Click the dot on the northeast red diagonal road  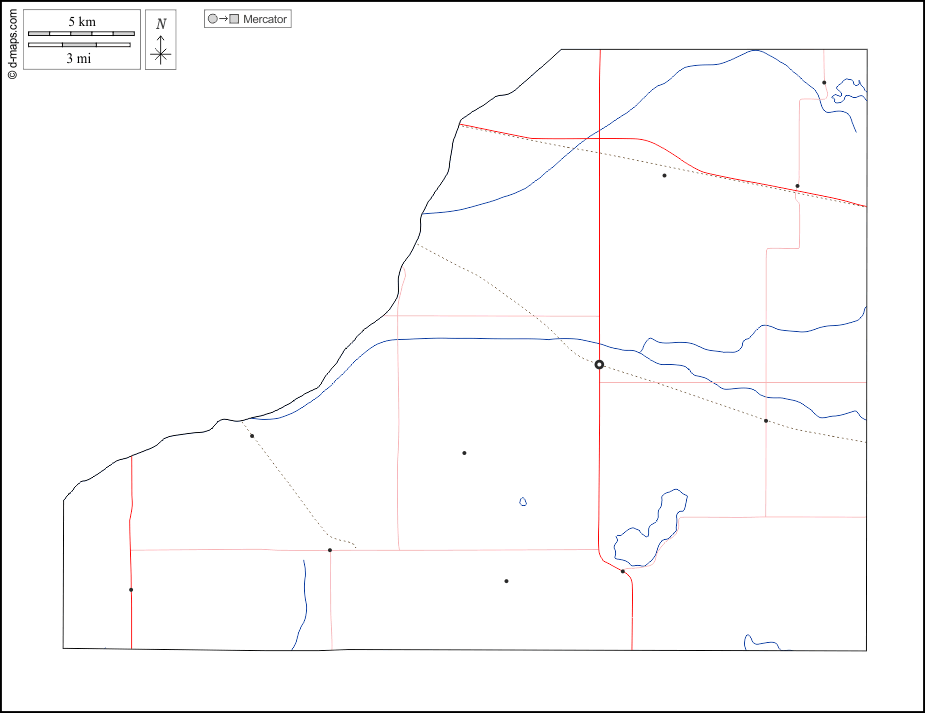coord(797,186)
